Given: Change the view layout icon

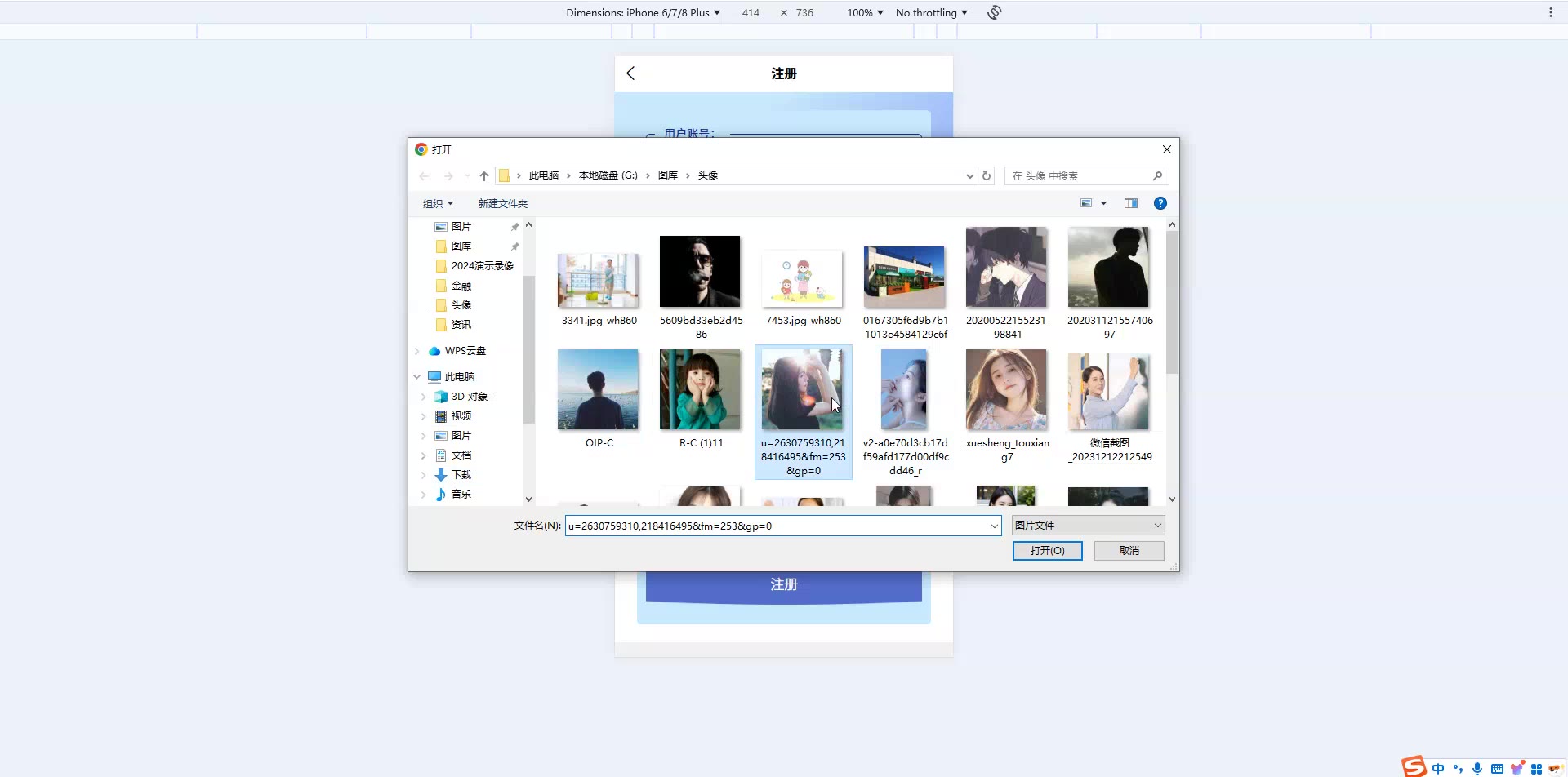Looking at the screenshot, I should pyautogui.click(x=1086, y=203).
